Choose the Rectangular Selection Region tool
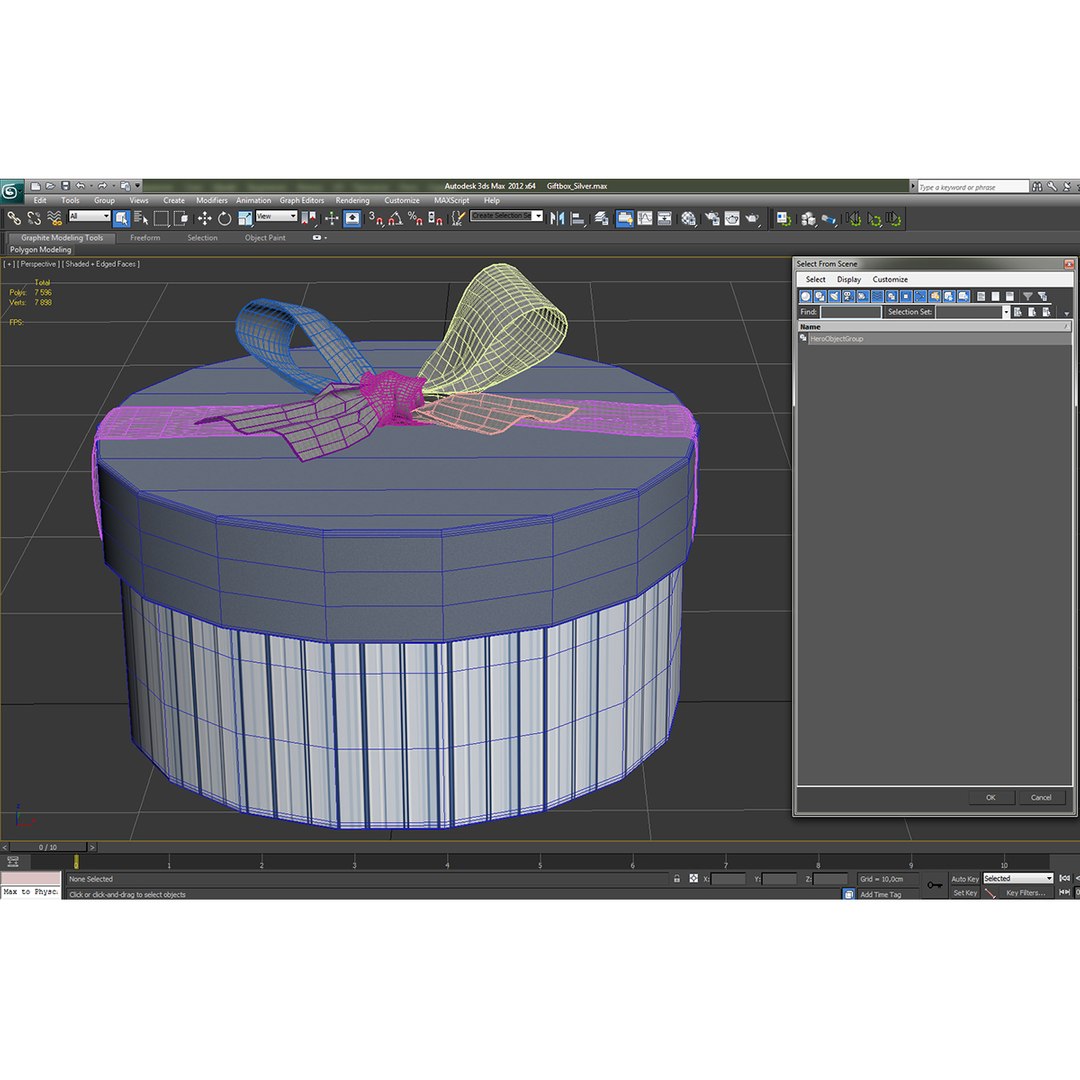Viewport: 1080px width, 1080px height. [161, 218]
